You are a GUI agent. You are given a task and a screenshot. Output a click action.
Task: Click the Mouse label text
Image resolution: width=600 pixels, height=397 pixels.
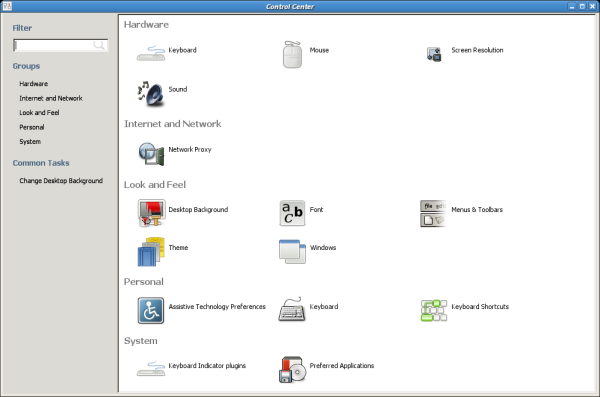point(319,50)
